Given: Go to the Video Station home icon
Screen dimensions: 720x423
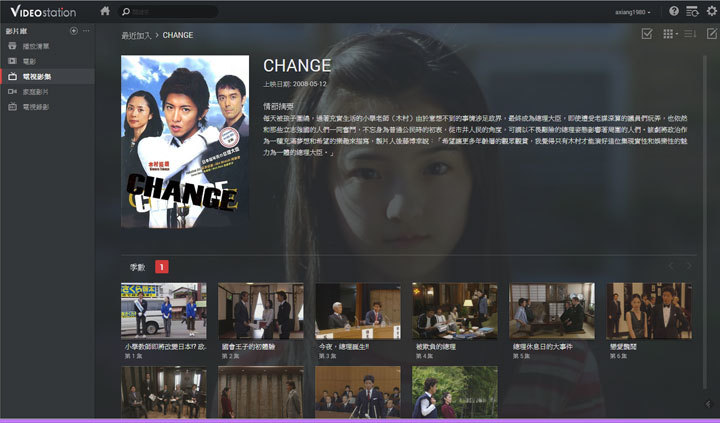Looking at the screenshot, I should (105, 11).
